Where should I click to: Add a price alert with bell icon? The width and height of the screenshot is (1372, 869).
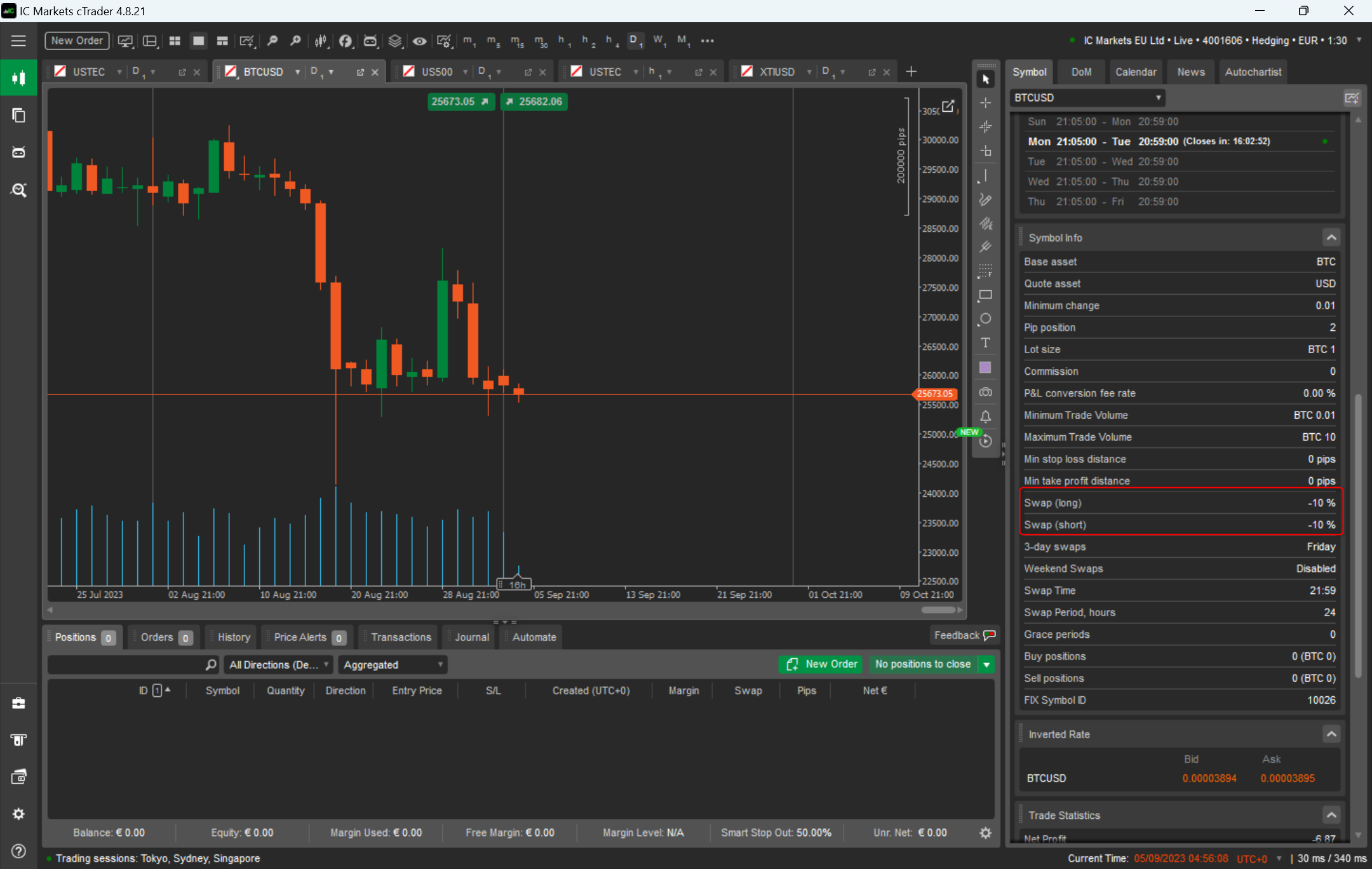[x=985, y=417]
